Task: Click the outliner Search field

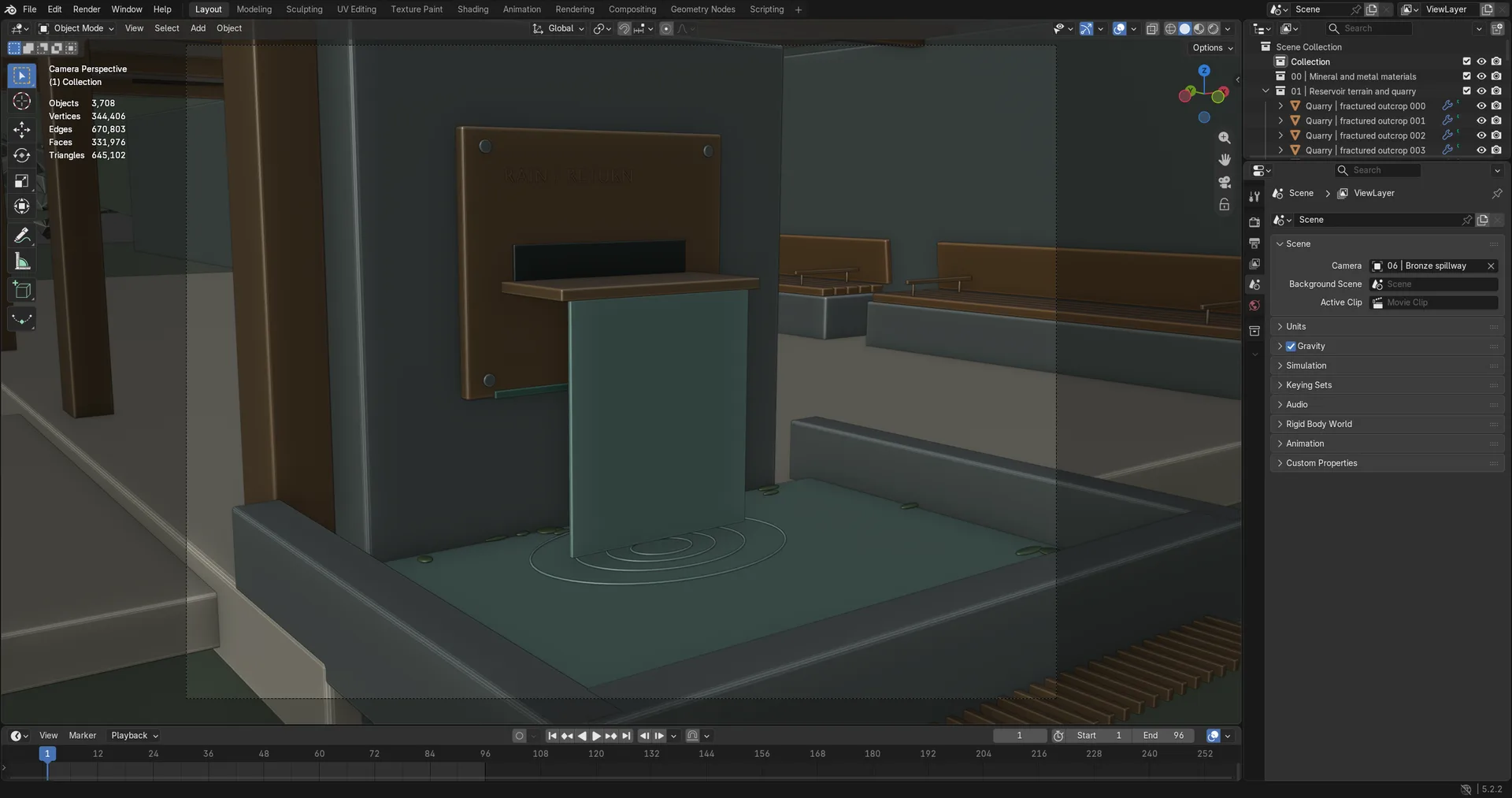Action: [x=1369, y=28]
